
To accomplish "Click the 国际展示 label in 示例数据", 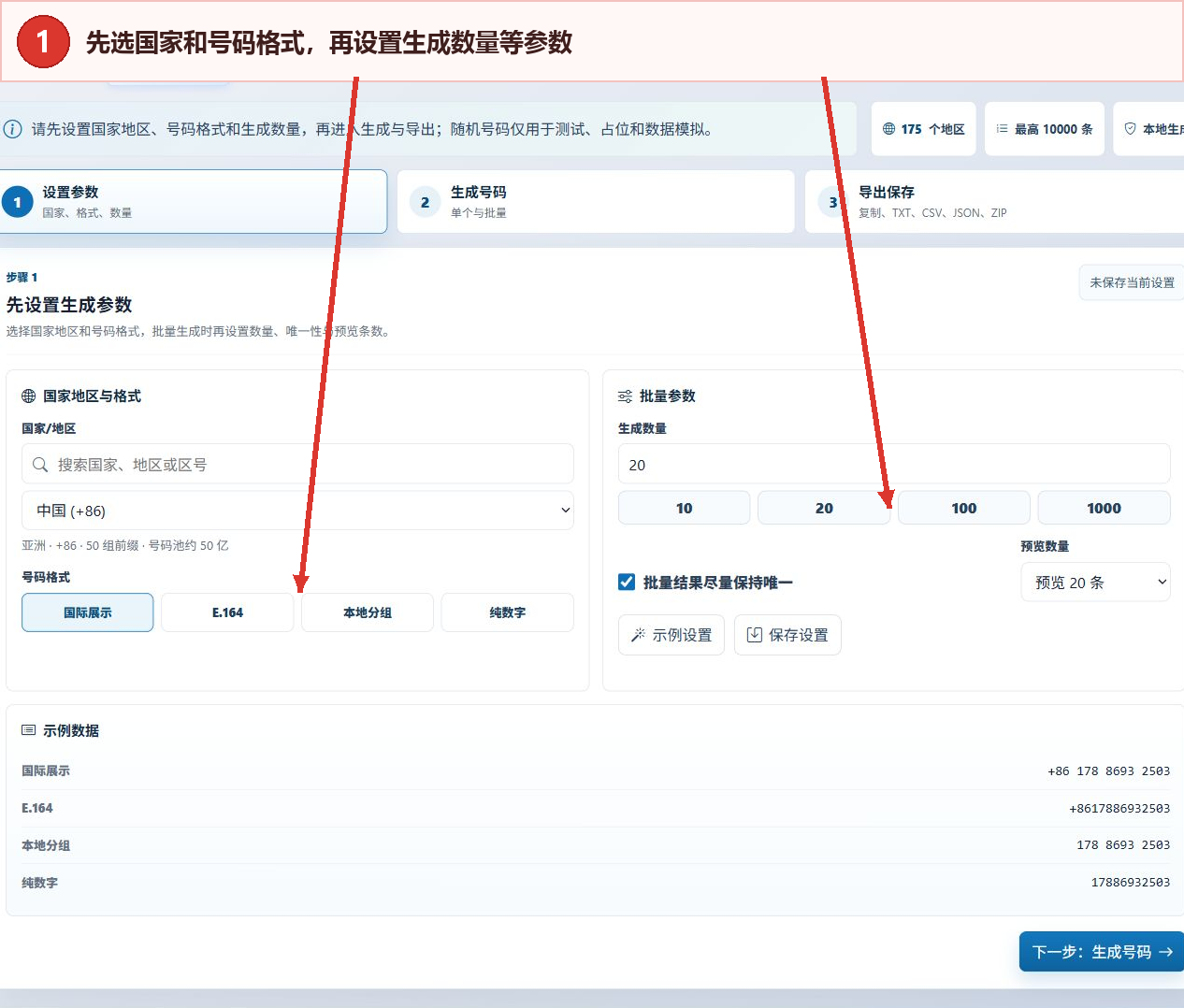I will pyautogui.click(x=46, y=770).
